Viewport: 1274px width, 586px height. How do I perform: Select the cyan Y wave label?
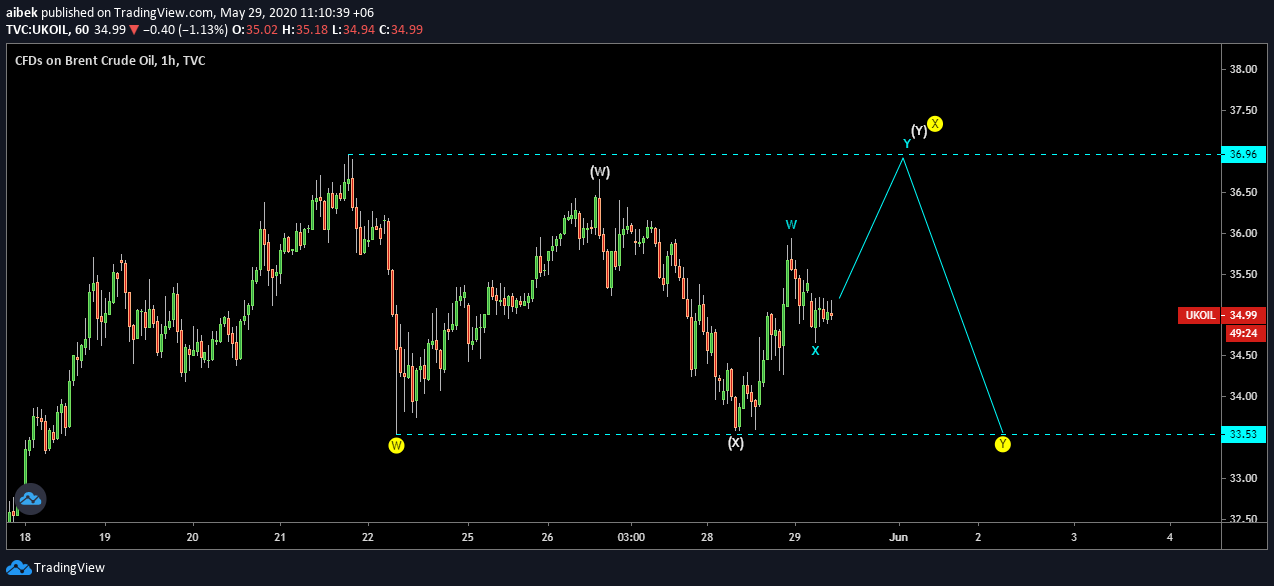pyautogui.click(x=907, y=144)
